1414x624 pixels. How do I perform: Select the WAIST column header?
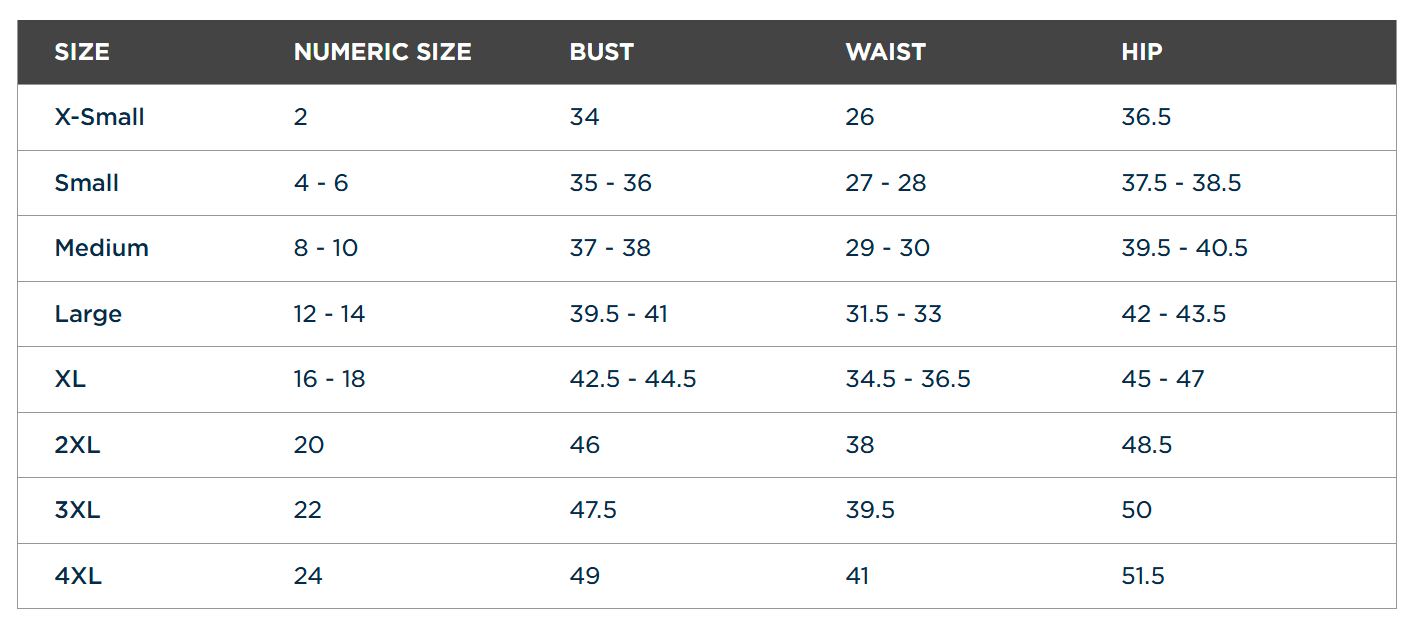[885, 52]
